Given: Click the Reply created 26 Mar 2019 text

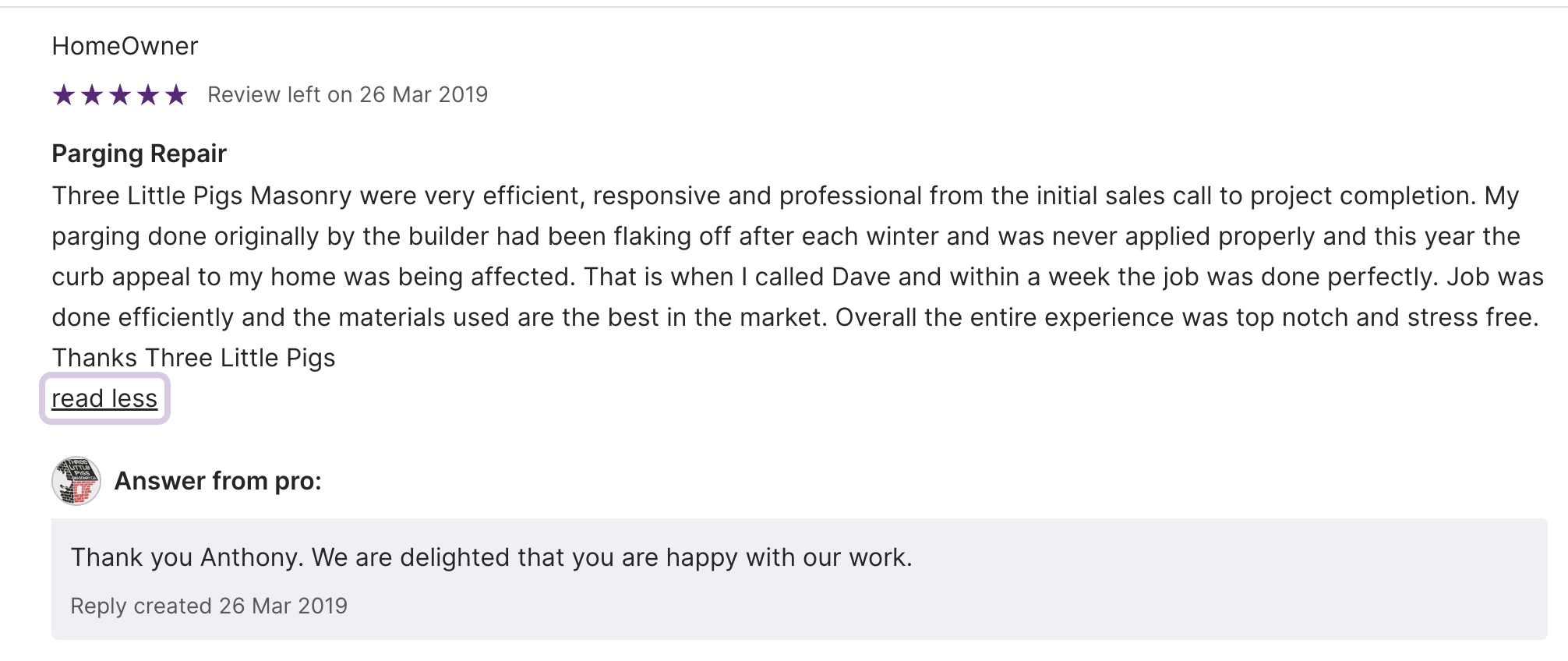Looking at the screenshot, I should click(x=209, y=606).
